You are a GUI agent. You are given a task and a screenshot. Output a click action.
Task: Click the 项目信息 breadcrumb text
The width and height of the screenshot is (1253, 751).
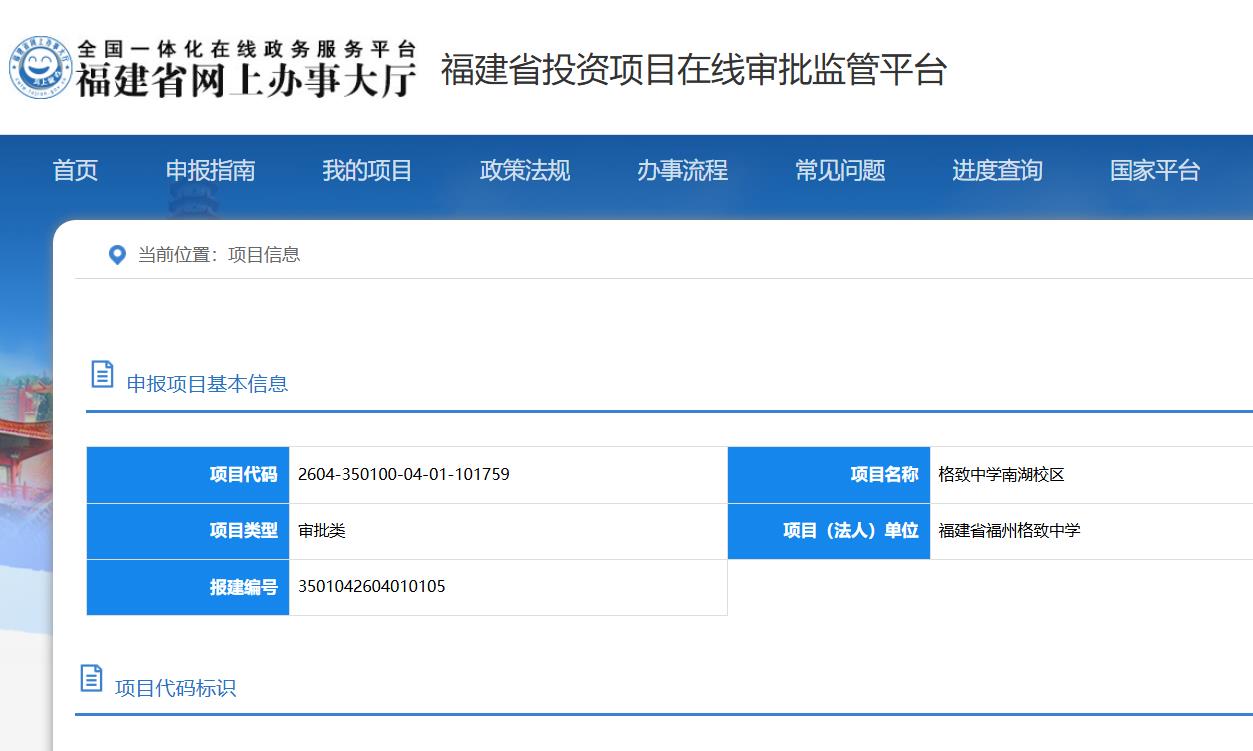264,255
